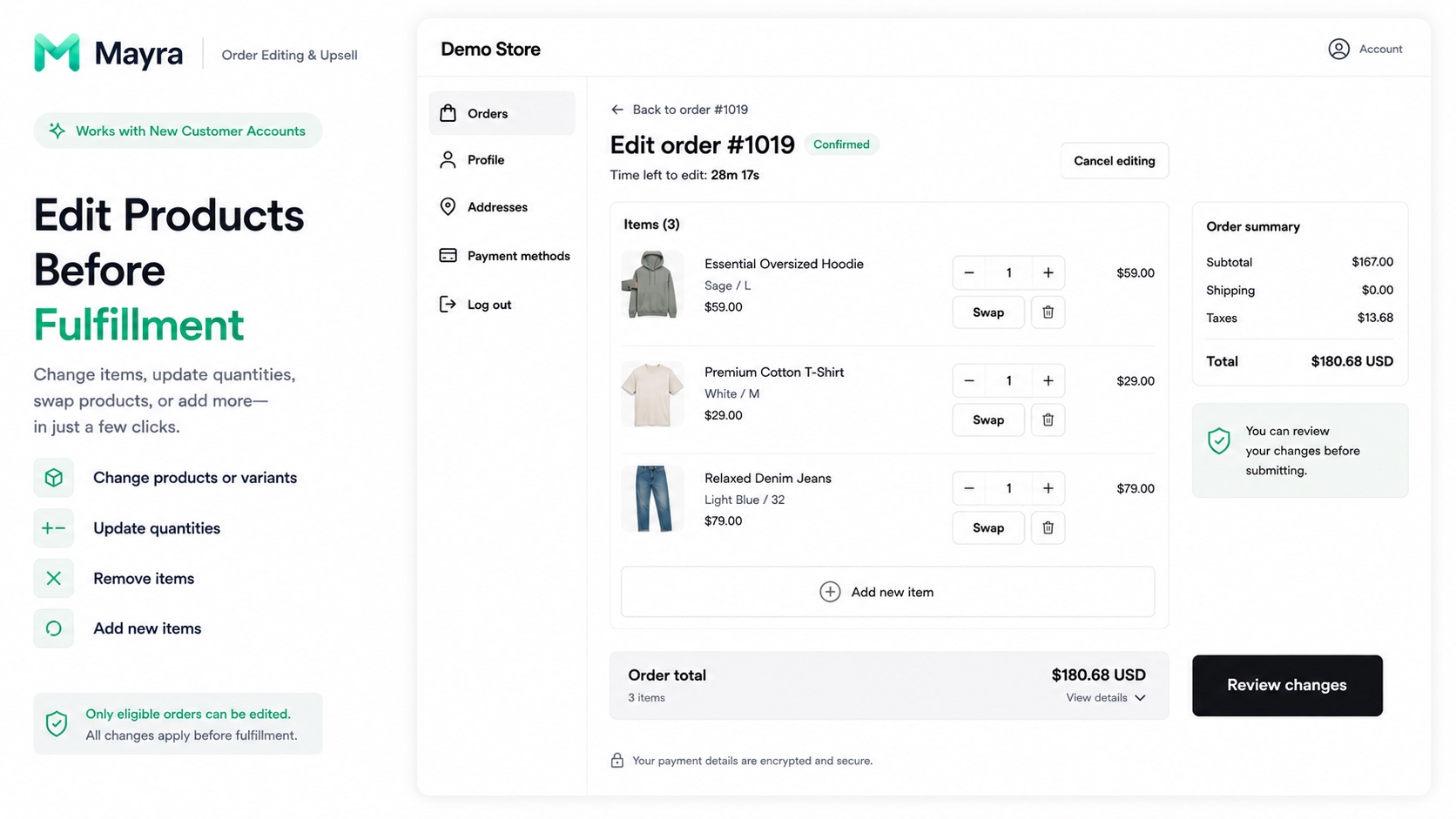Click the Orders bag icon
This screenshot has width=1456, height=819.
[448, 113]
